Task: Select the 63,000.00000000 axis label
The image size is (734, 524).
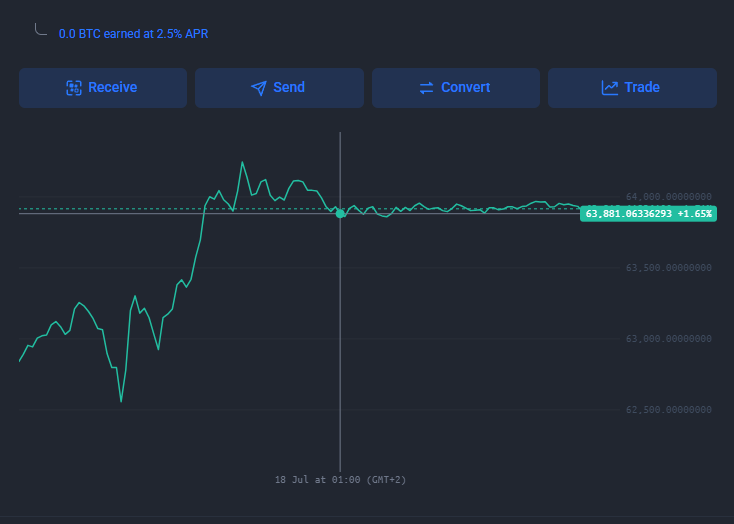Action: (x=668, y=339)
